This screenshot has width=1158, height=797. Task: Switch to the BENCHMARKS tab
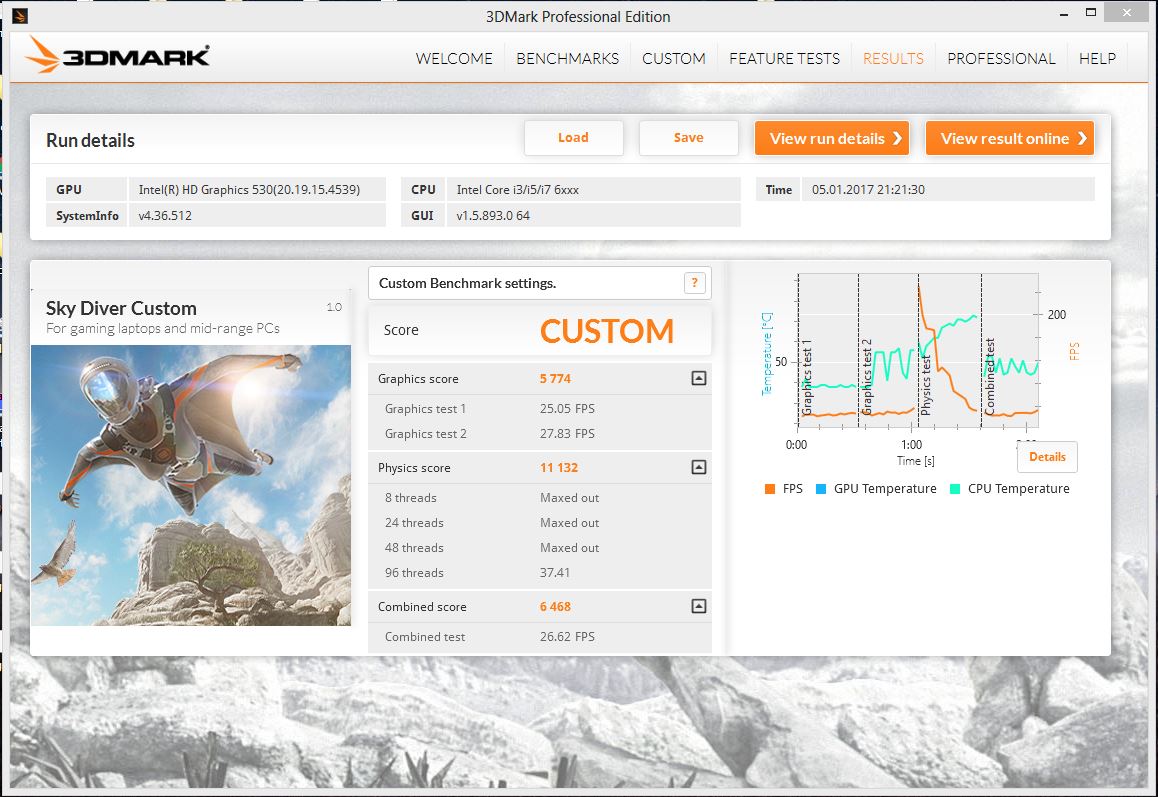pos(567,58)
